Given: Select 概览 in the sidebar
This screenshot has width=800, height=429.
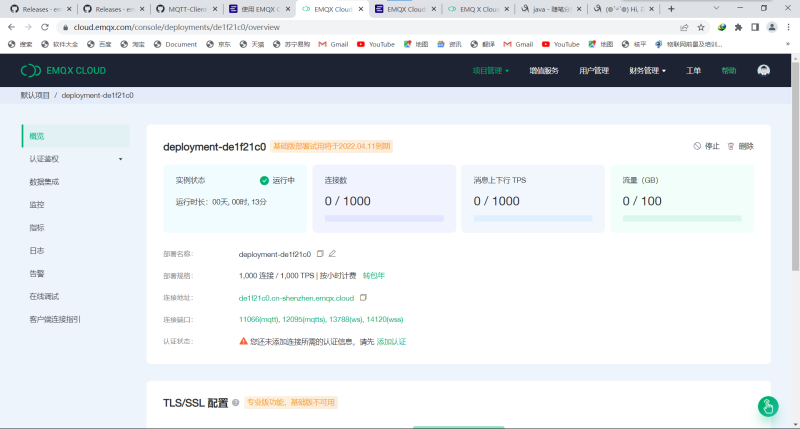Looking at the screenshot, I should click(76, 136).
